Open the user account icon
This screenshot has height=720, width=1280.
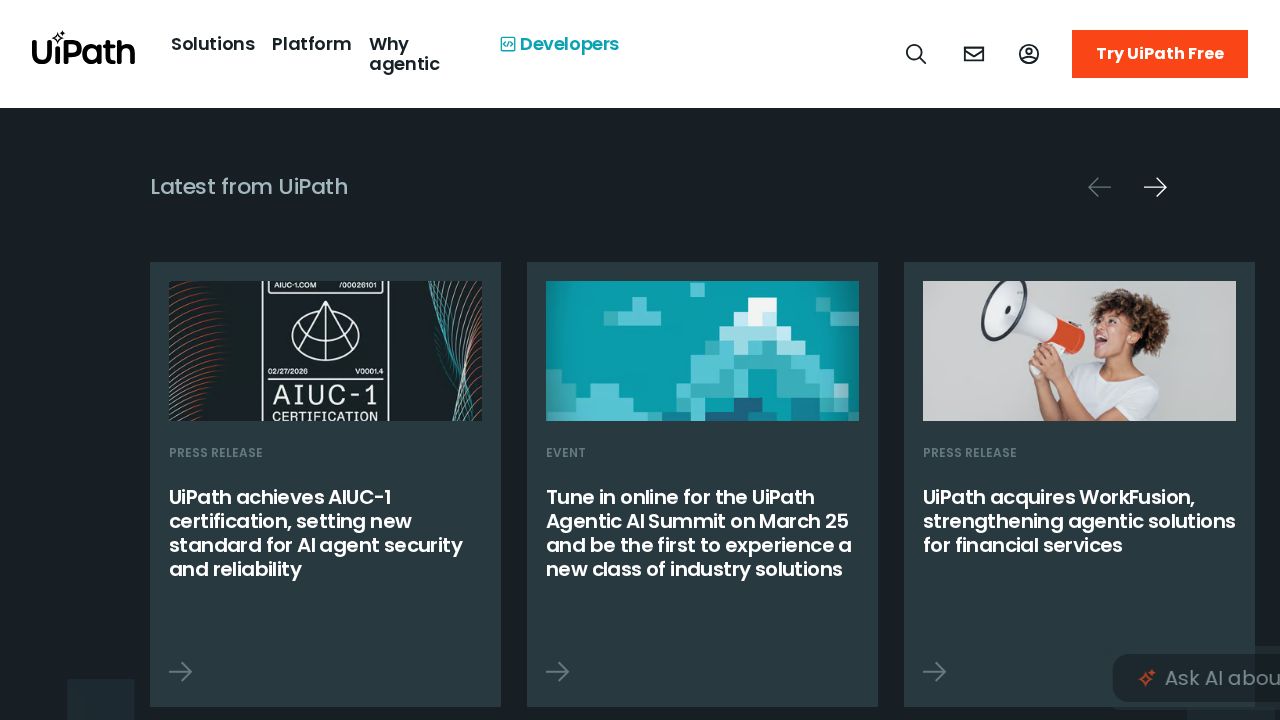[1029, 54]
